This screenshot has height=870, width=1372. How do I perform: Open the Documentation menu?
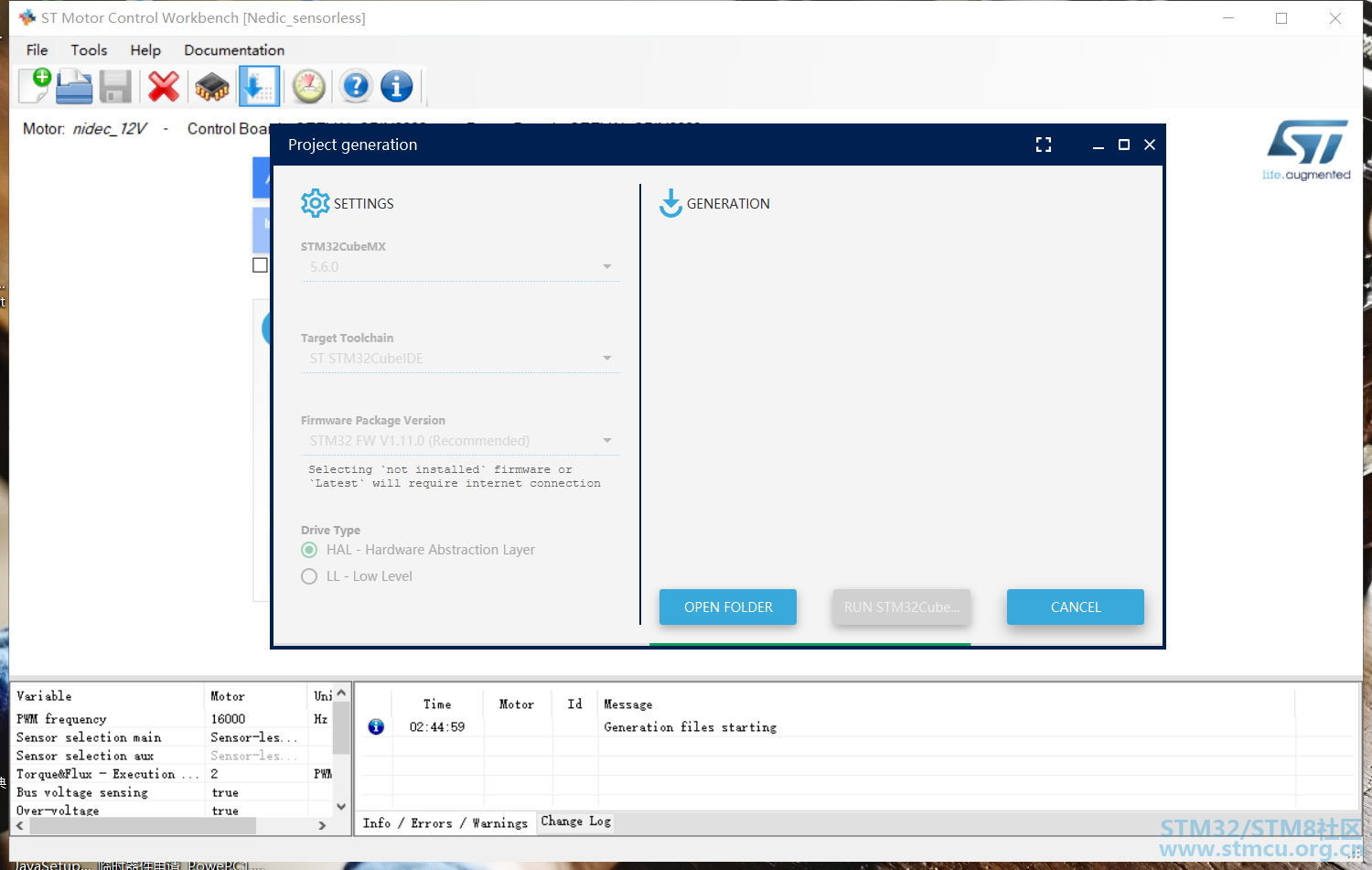point(234,50)
